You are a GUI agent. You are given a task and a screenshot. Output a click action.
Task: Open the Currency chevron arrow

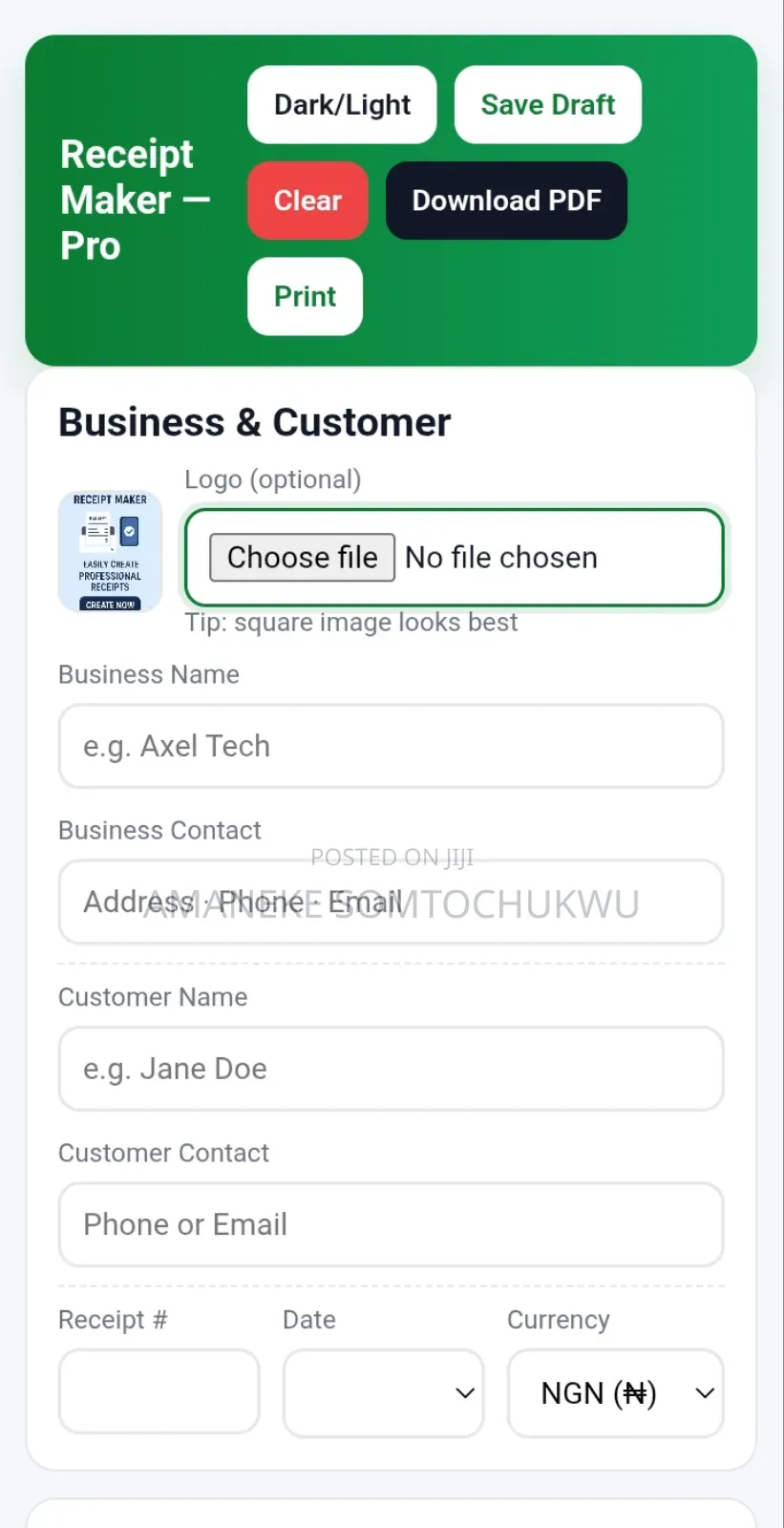tap(704, 1392)
